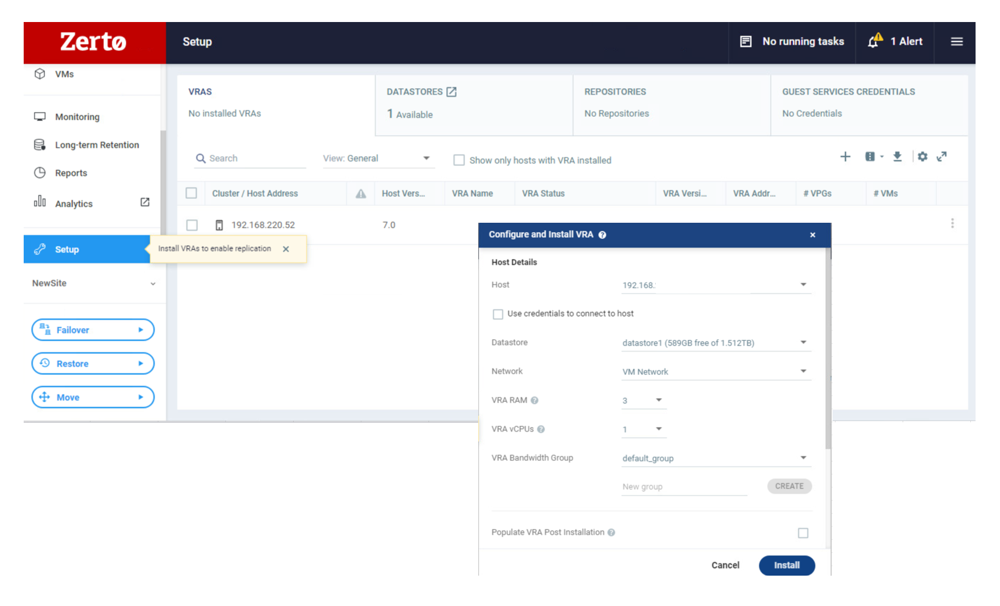The height and width of the screenshot is (606, 1000).
Task: Open the VRA vCPUs dropdown
Action: coord(643,429)
